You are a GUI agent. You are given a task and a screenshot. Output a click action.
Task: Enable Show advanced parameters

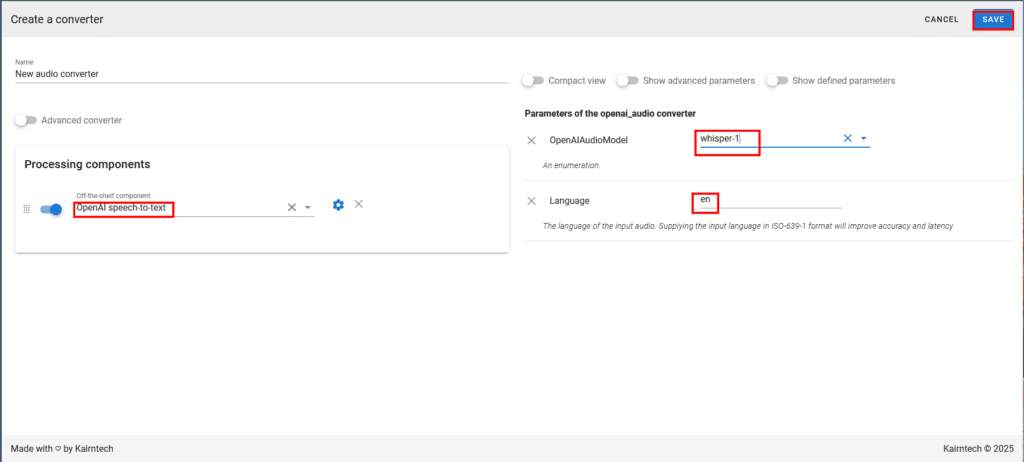pyautogui.click(x=627, y=80)
